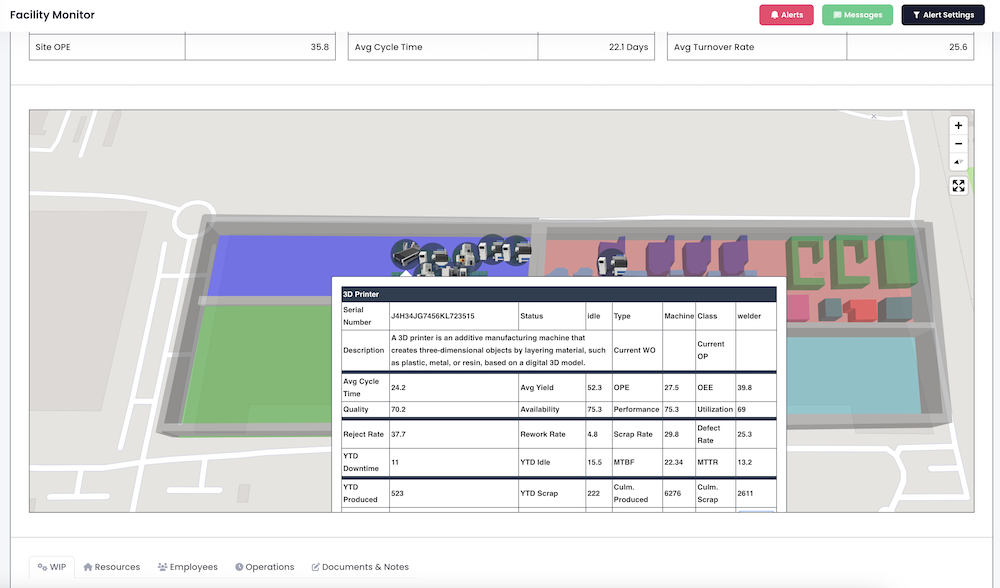Select the gears icon on WIP tab
The width and height of the screenshot is (1000, 588).
(41, 567)
